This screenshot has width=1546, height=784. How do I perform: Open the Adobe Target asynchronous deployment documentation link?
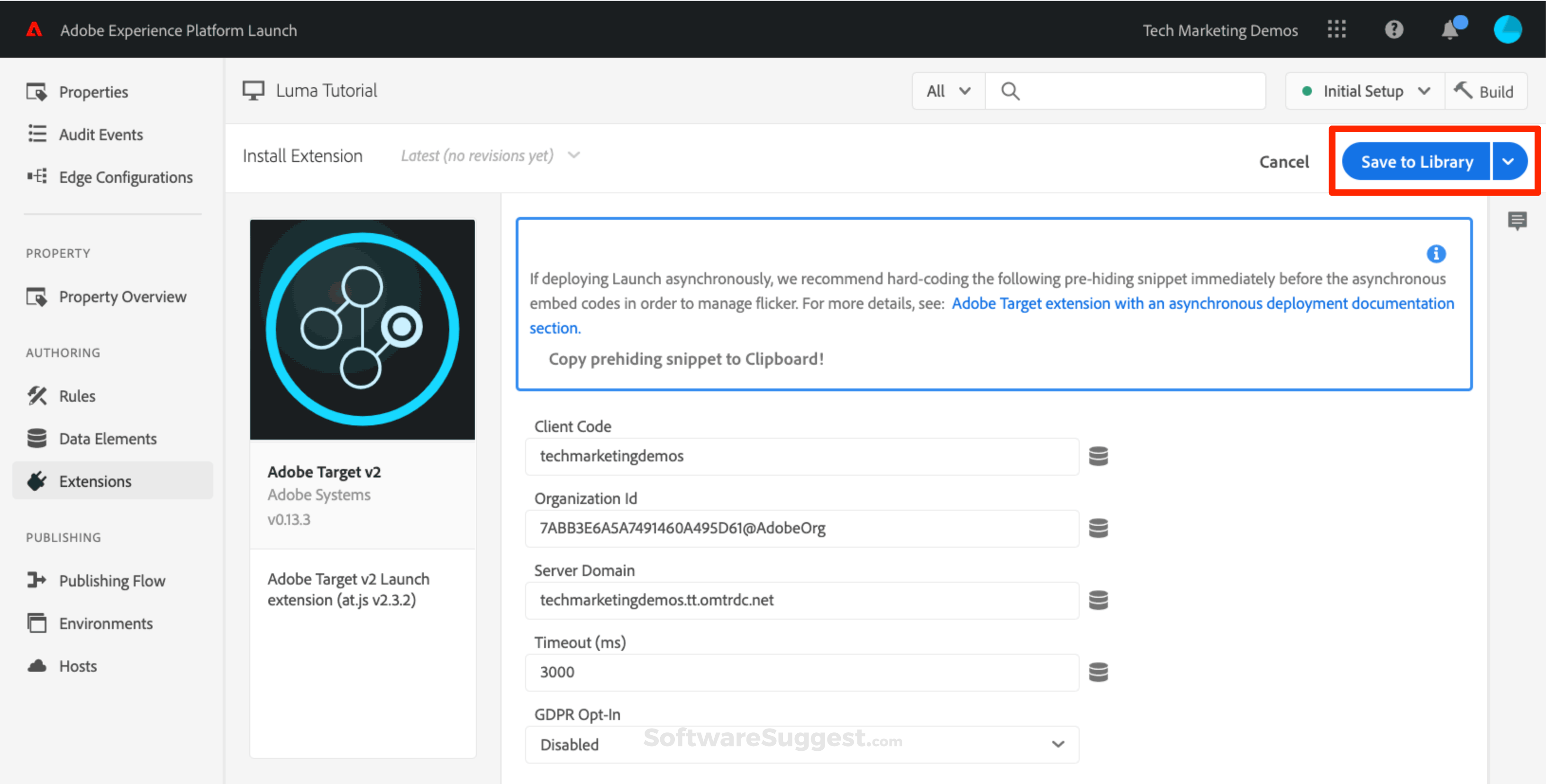click(1203, 304)
